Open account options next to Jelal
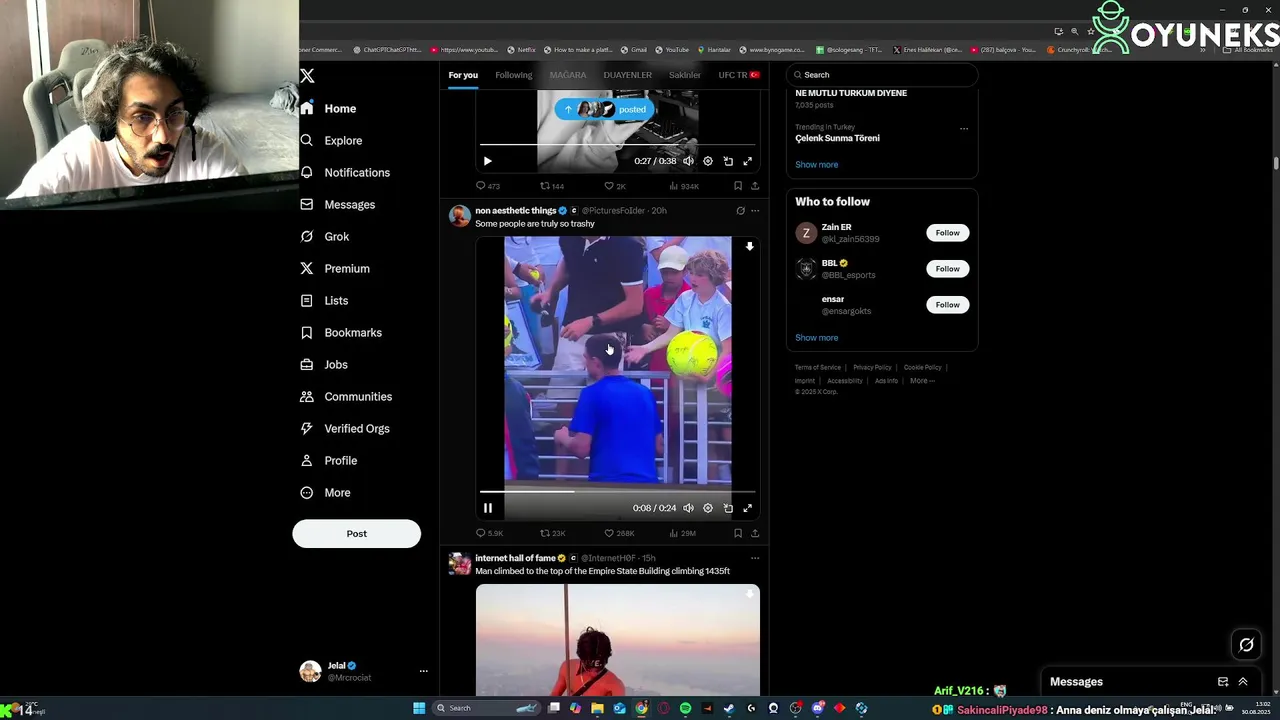1280x720 pixels. click(x=423, y=671)
